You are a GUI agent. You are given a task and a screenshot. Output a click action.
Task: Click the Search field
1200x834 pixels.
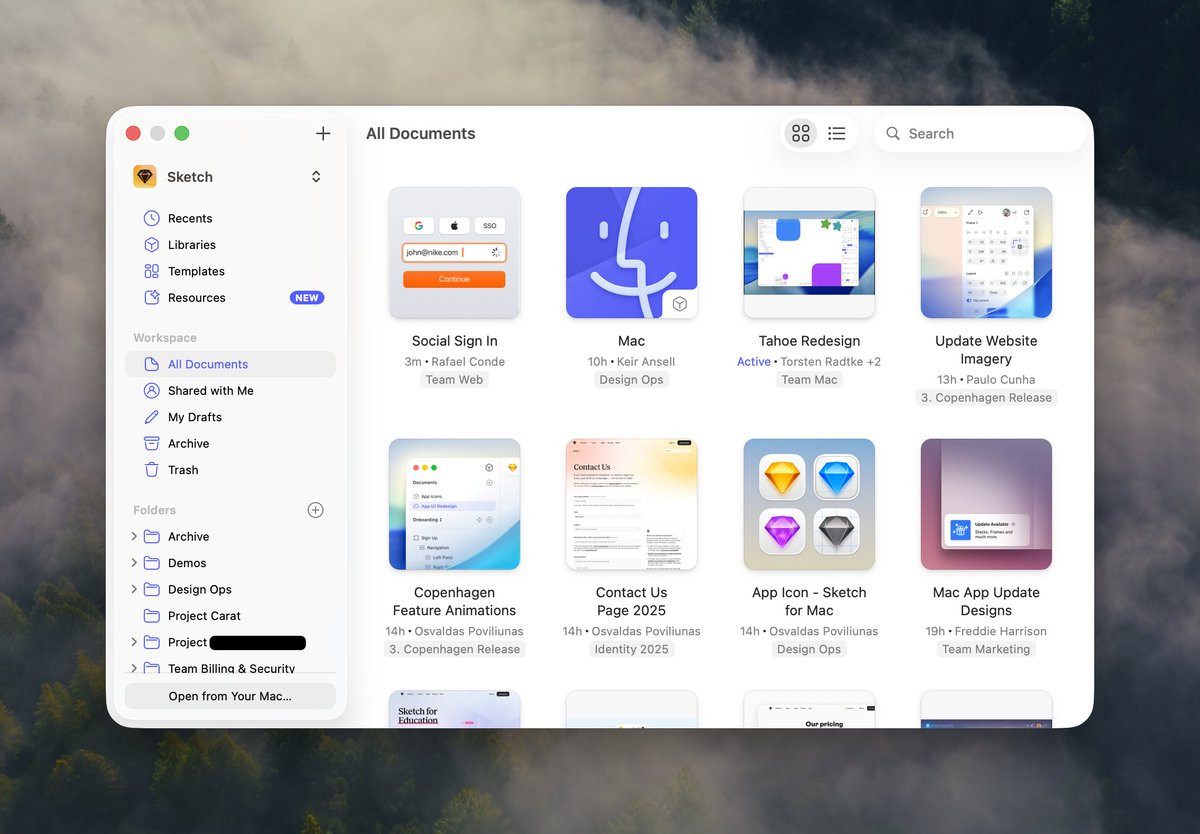tap(980, 133)
